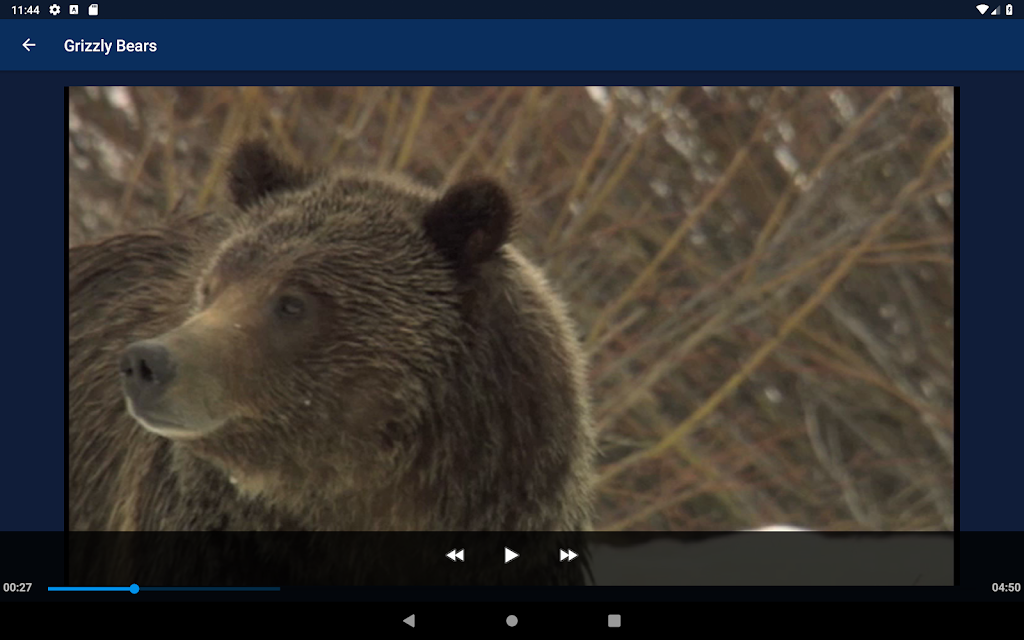1024x640 pixels.
Task: Tap the SD card status icon
Action: [93, 9]
